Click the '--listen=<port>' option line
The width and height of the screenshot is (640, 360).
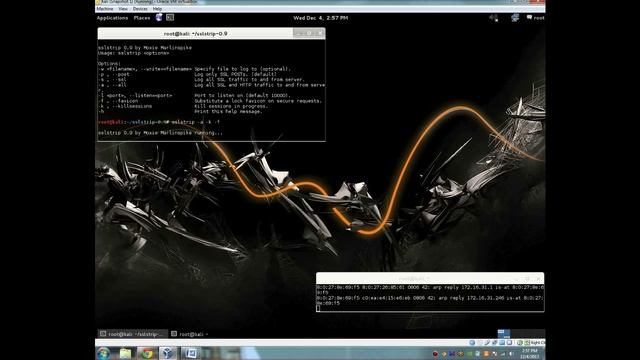tap(194, 96)
